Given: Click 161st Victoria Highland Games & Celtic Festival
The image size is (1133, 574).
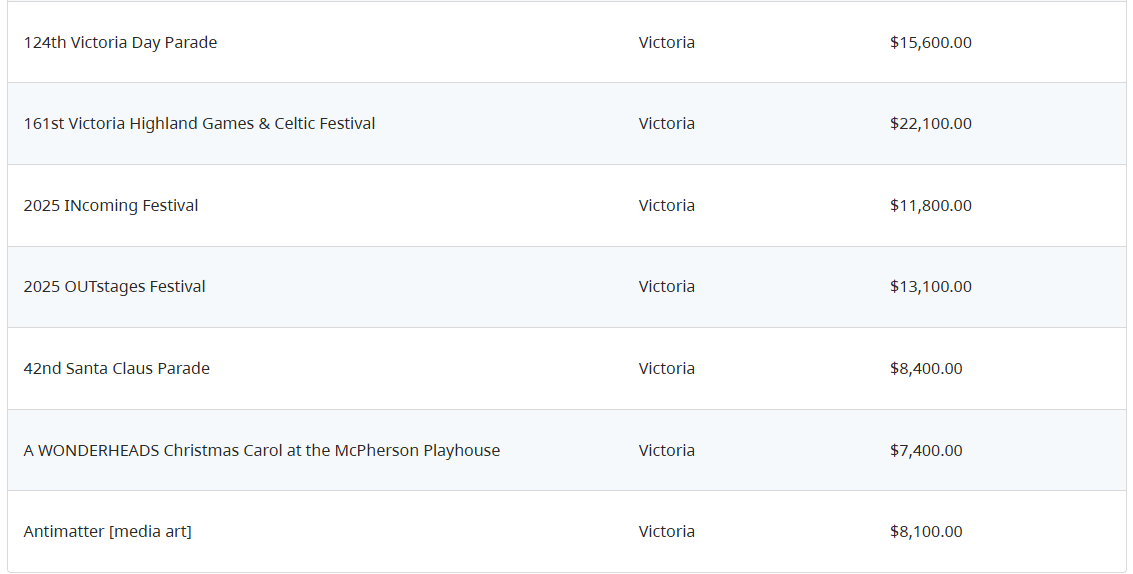Looking at the screenshot, I should click(199, 124).
